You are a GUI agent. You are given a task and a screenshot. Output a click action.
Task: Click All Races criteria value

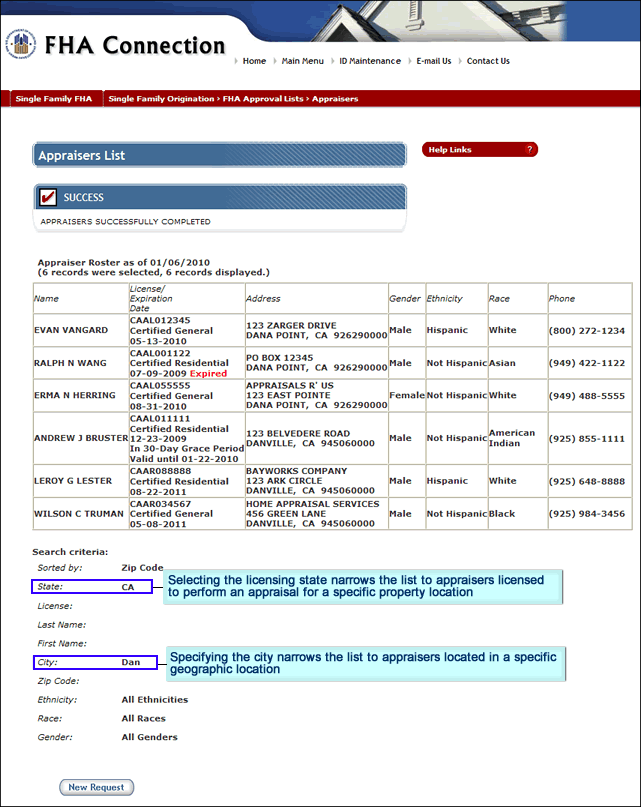point(144,718)
